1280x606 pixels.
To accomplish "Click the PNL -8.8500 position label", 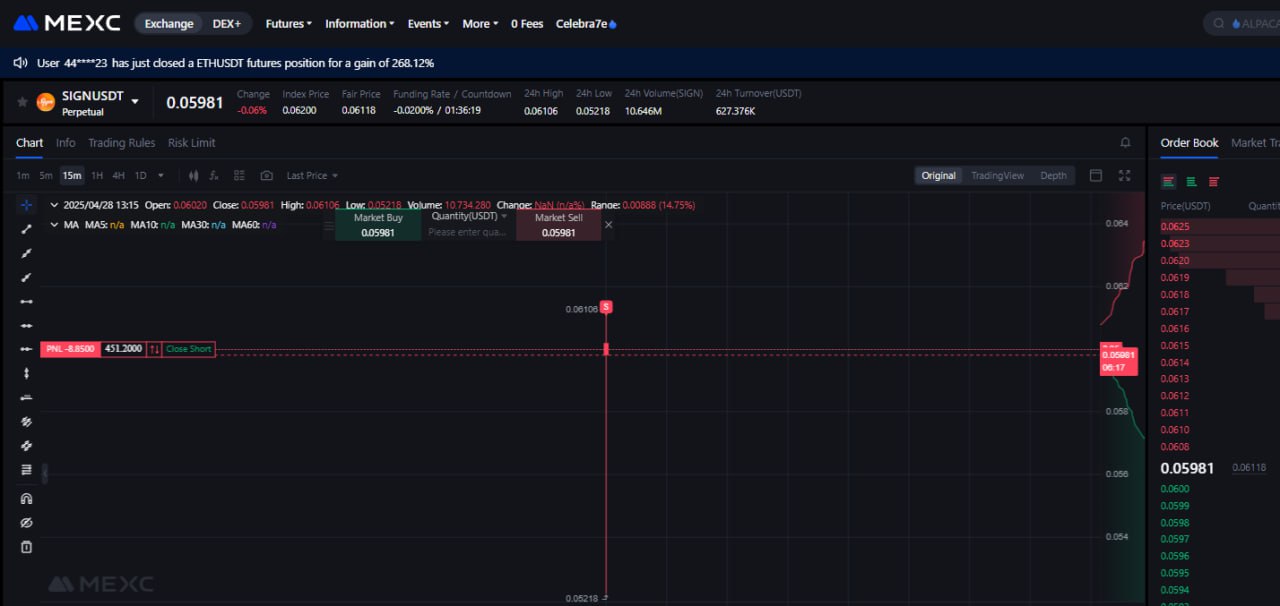I will (70, 349).
